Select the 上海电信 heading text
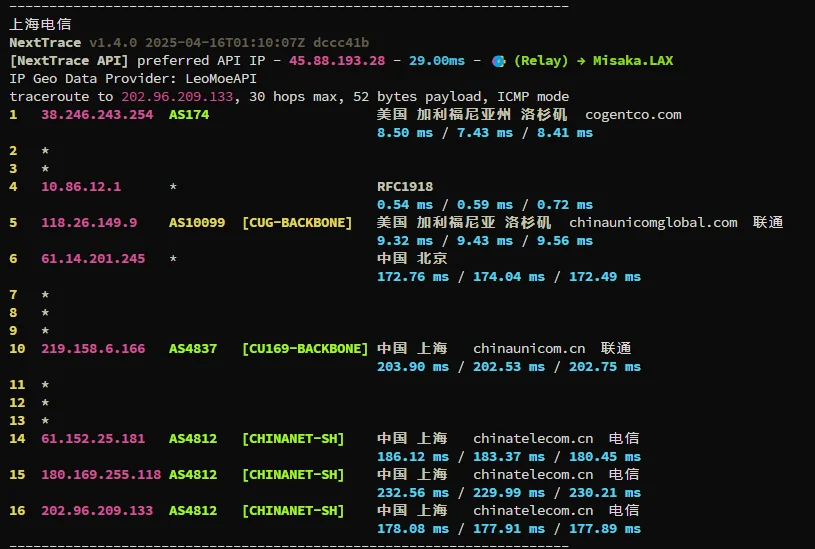Viewport: 815px width, 549px height. coord(41,24)
